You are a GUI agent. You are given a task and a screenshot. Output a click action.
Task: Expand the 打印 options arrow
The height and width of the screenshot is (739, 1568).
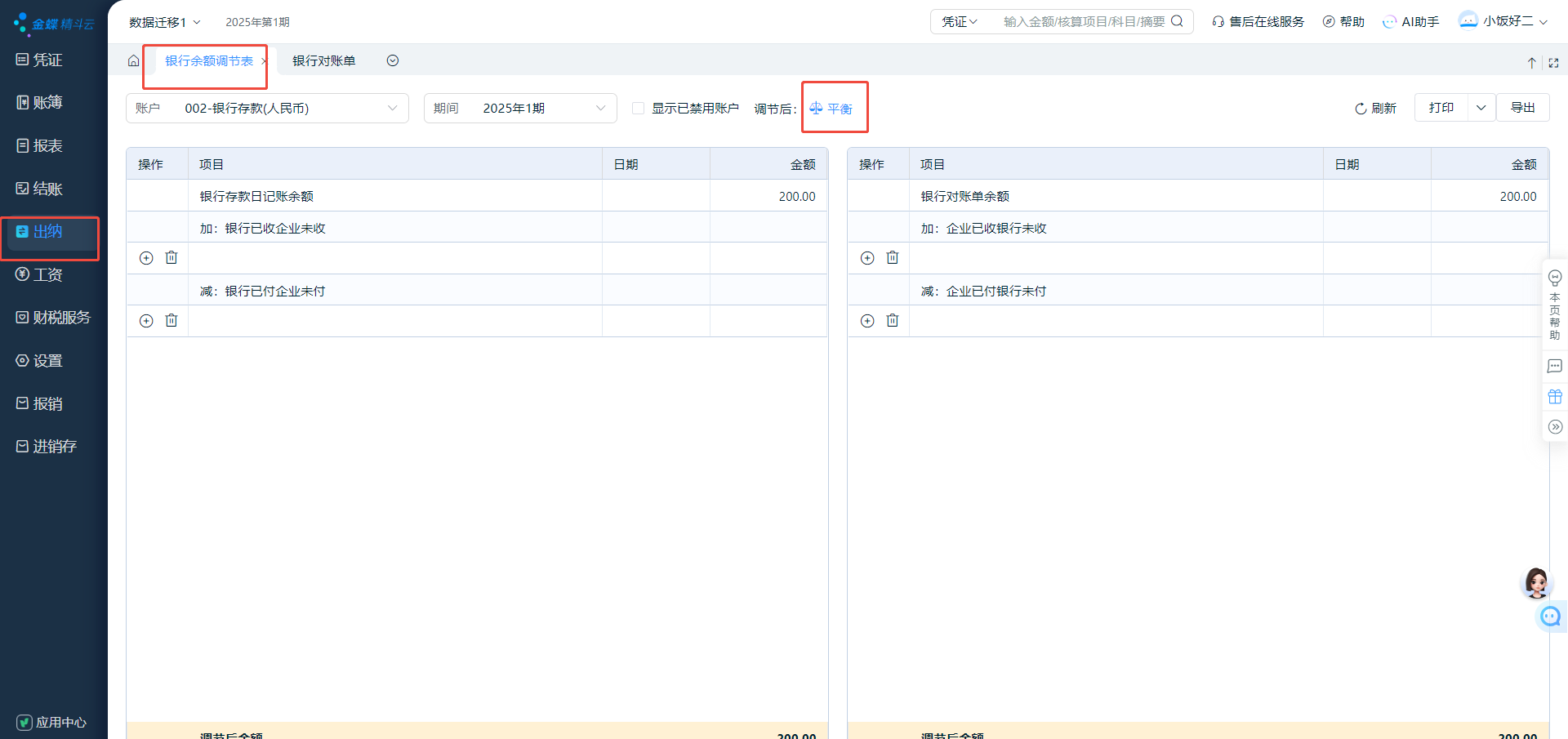(1481, 108)
